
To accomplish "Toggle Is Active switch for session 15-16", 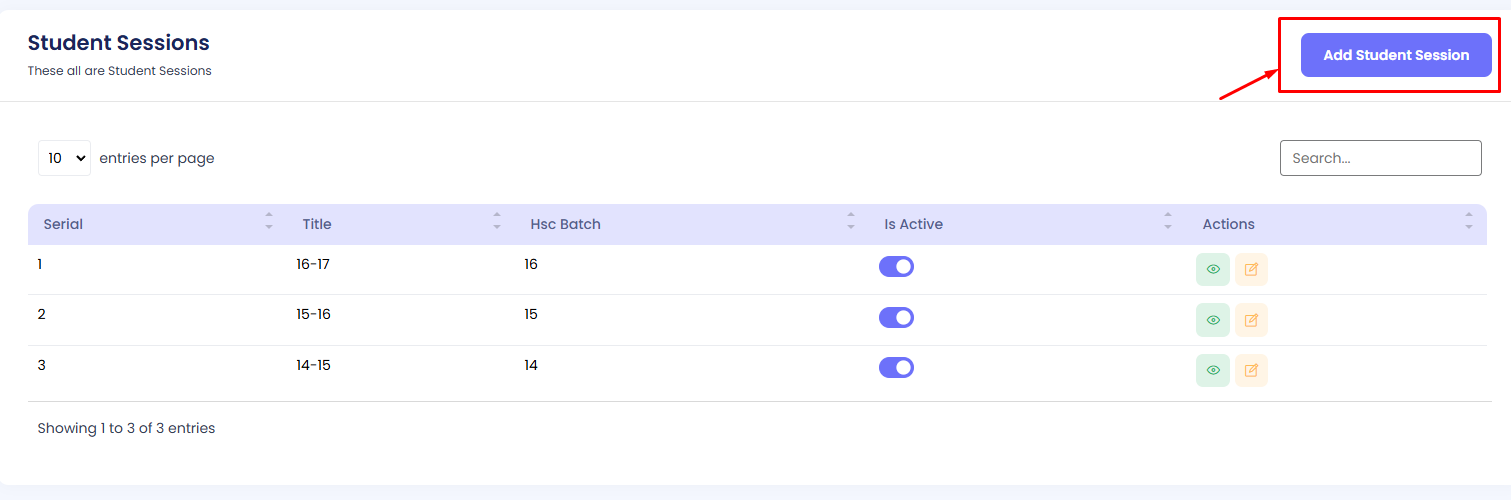I will tap(896, 317).
